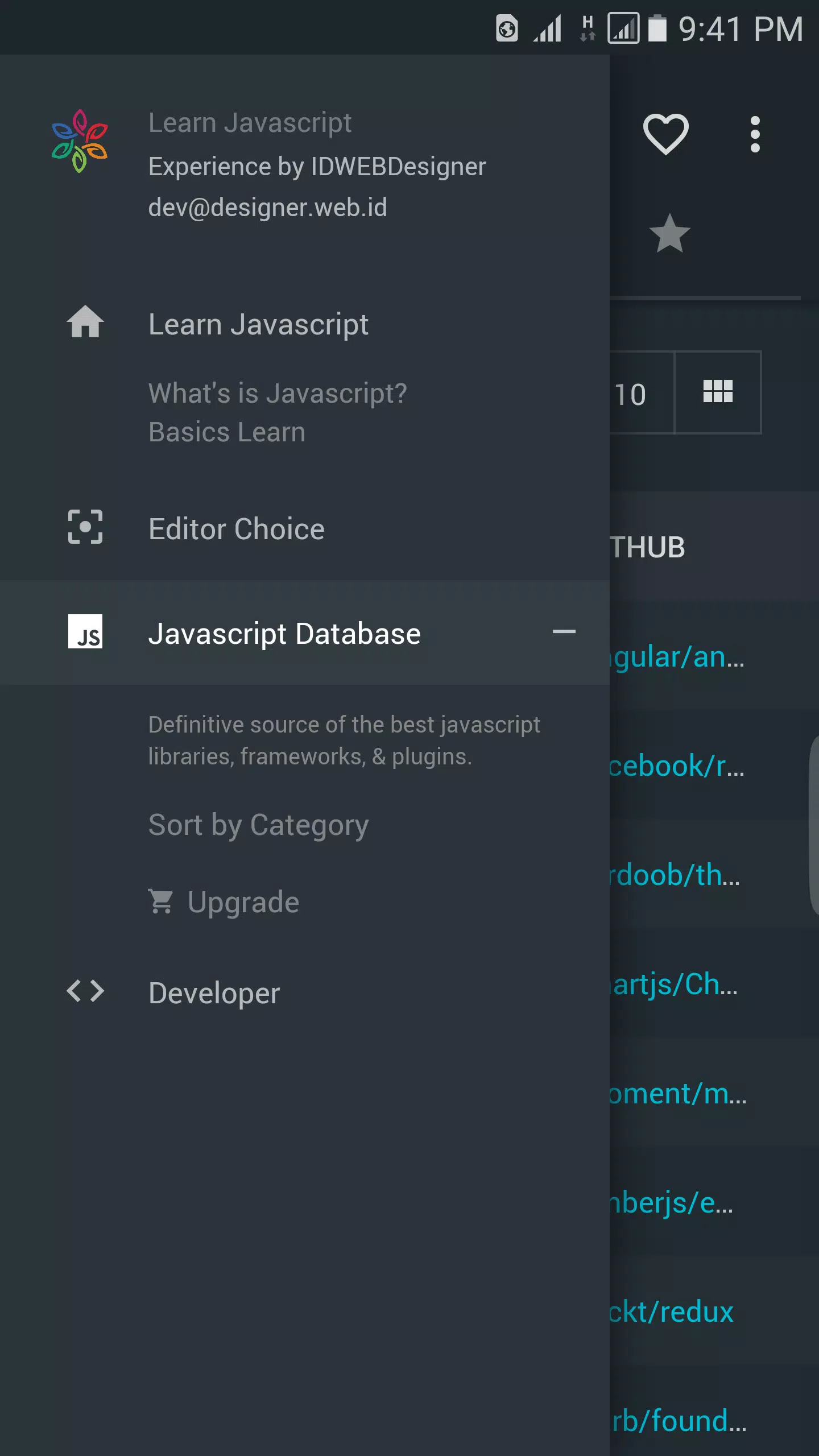Open the three-dot overflow menu
Viewport: 819px width, 1456px height.
click(755, 134)
